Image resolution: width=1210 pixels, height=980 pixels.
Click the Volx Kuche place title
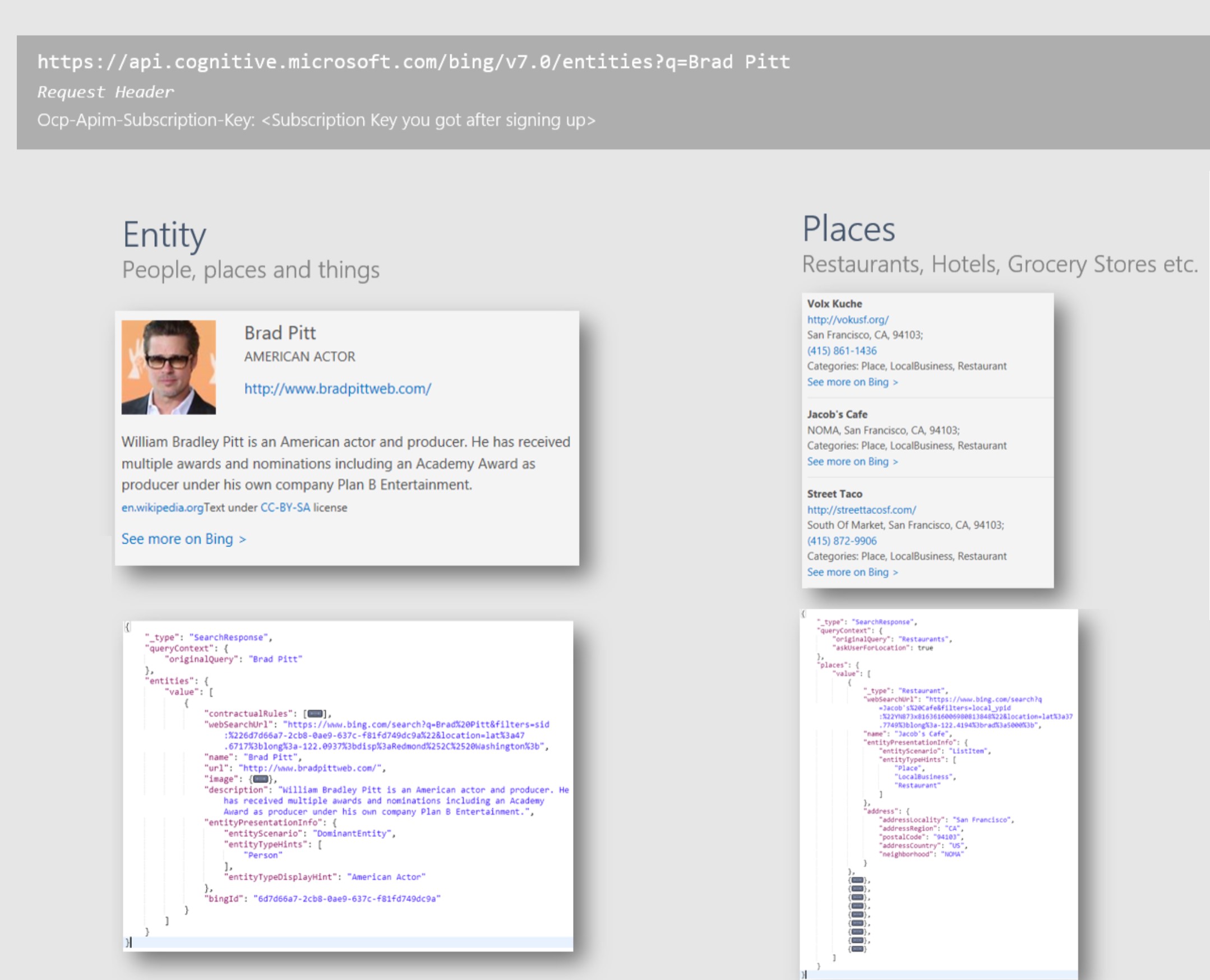click(x=834, y=304)
